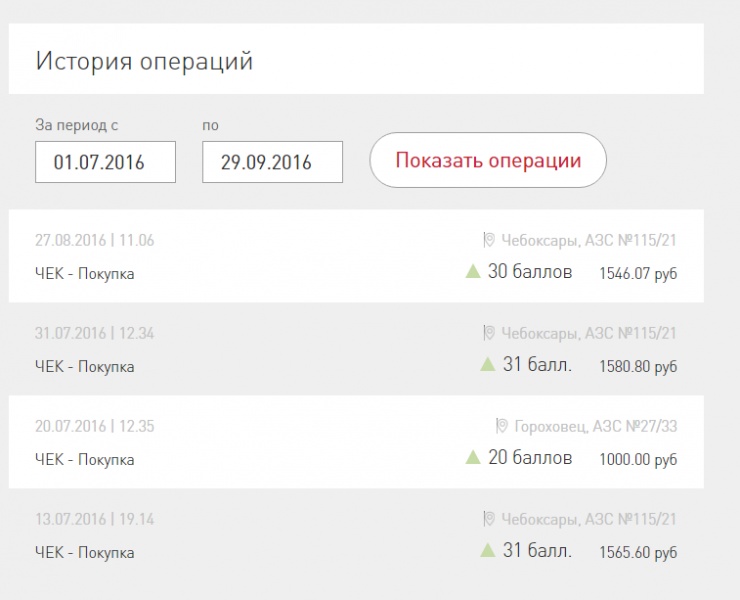This screenshot has height=600, width=740.
Task: Select the 27.08.2016 ЧЕК - Покупка entry
Action: tap(84, 274)
